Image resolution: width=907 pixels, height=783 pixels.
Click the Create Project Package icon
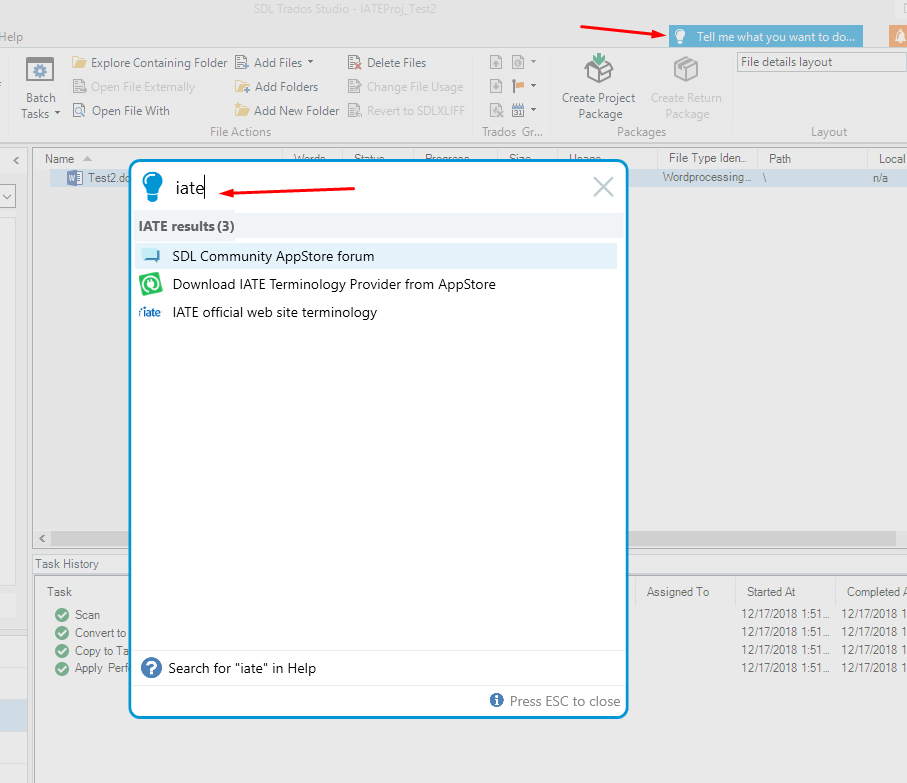coord(598,68)
